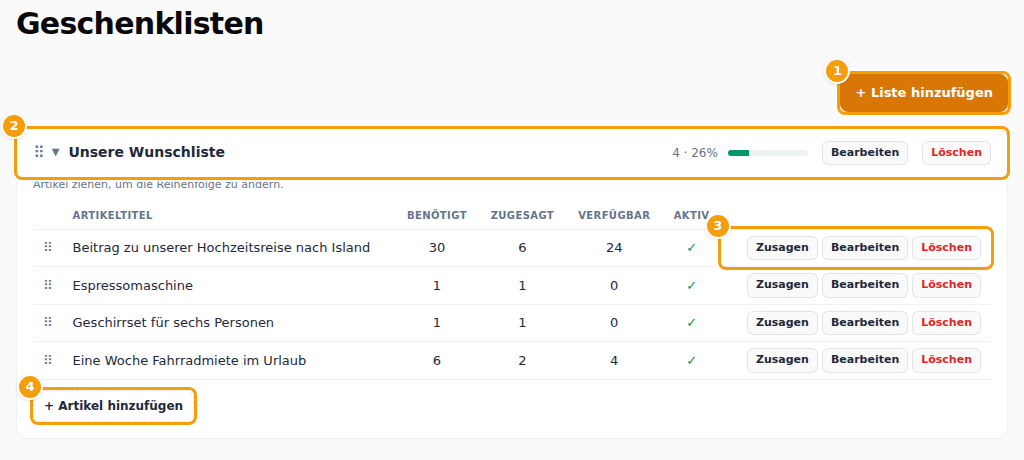
Task: Click Bearbeiten for Eine Woche Fahrradmiete
Action: coord(865,360)
